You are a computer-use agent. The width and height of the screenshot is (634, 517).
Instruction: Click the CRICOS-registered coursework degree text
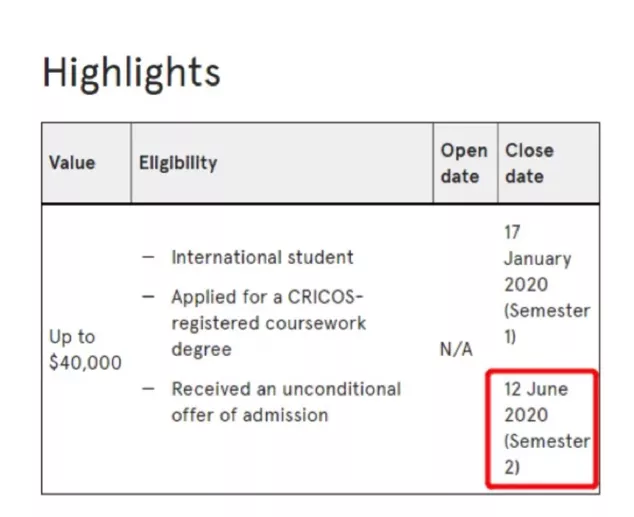tap(268, 323)
